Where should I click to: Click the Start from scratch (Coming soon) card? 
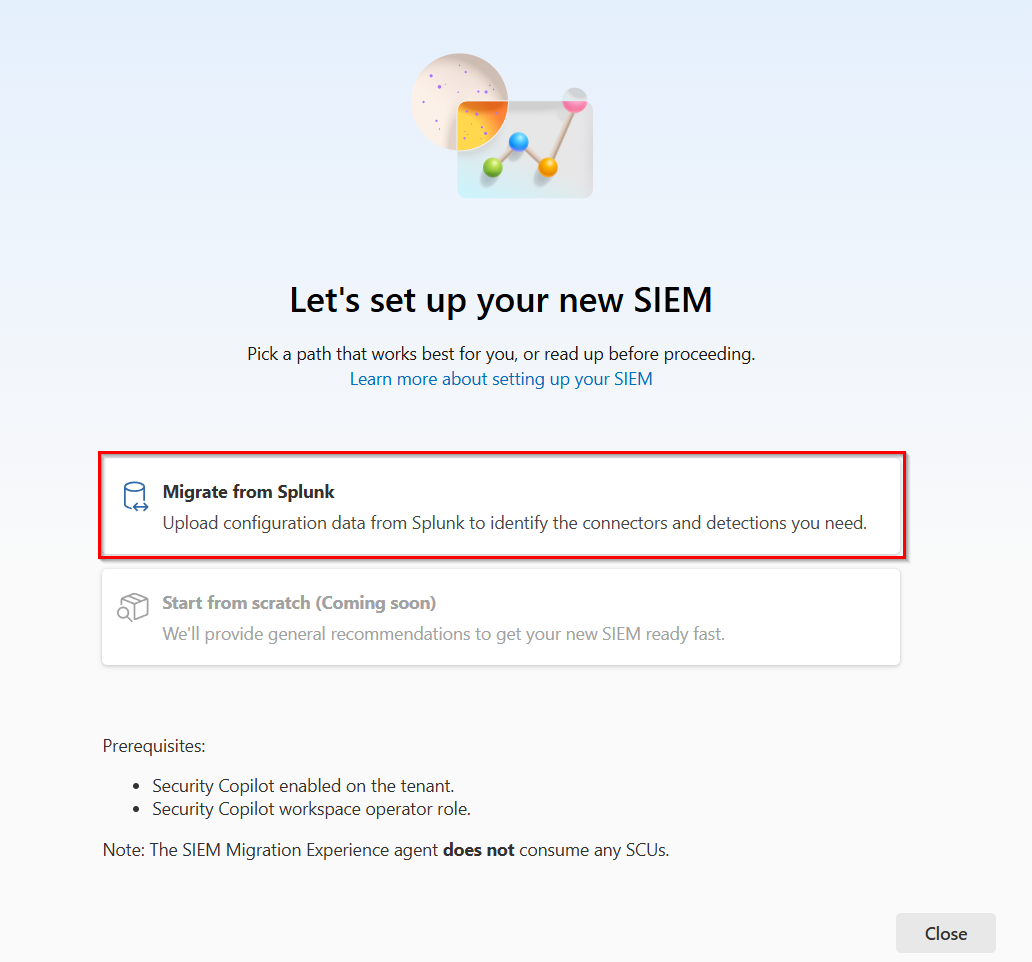tap(501, 618)
